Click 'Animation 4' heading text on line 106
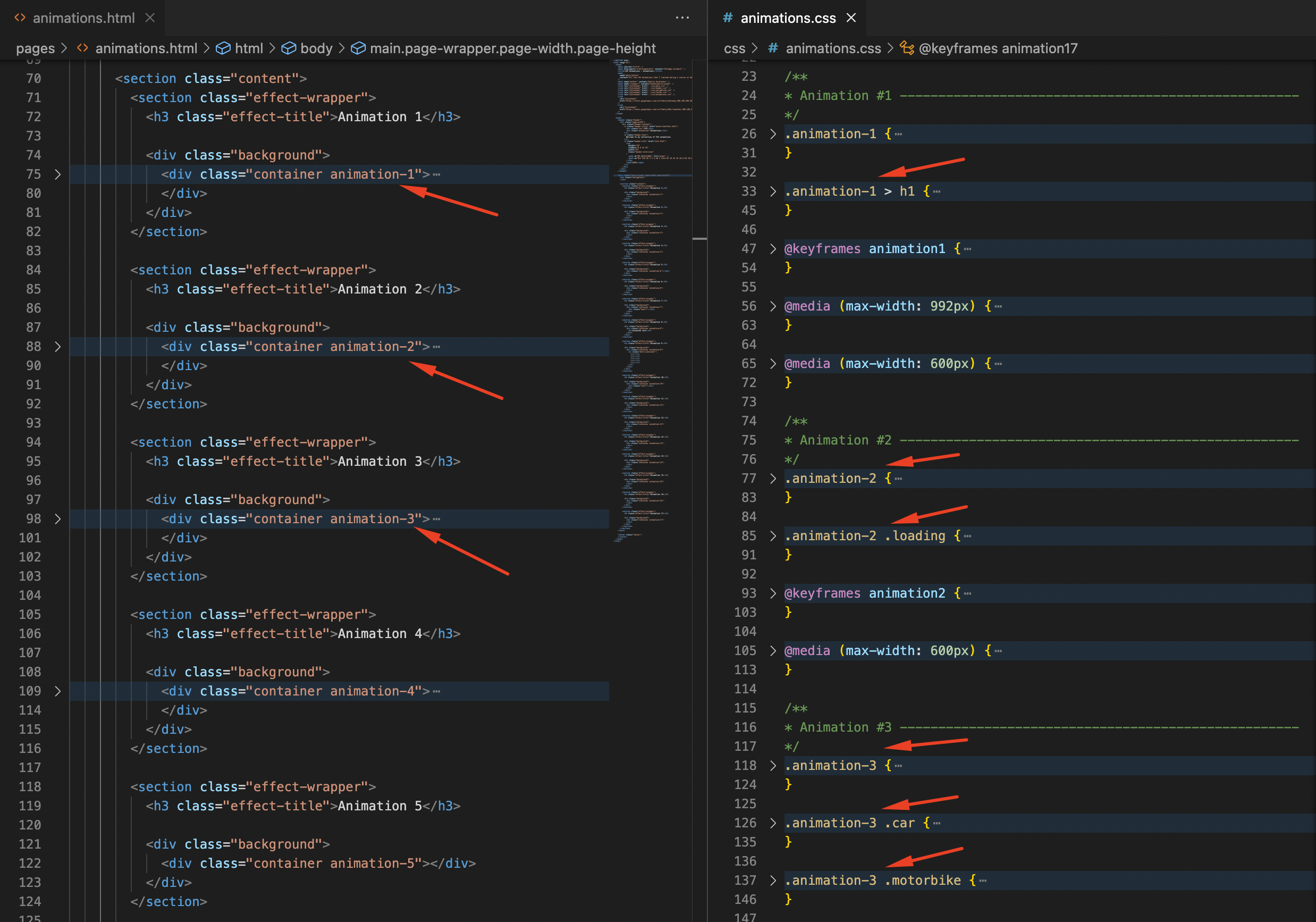This screenshot has height=922, width=1316. coord(379,634)
